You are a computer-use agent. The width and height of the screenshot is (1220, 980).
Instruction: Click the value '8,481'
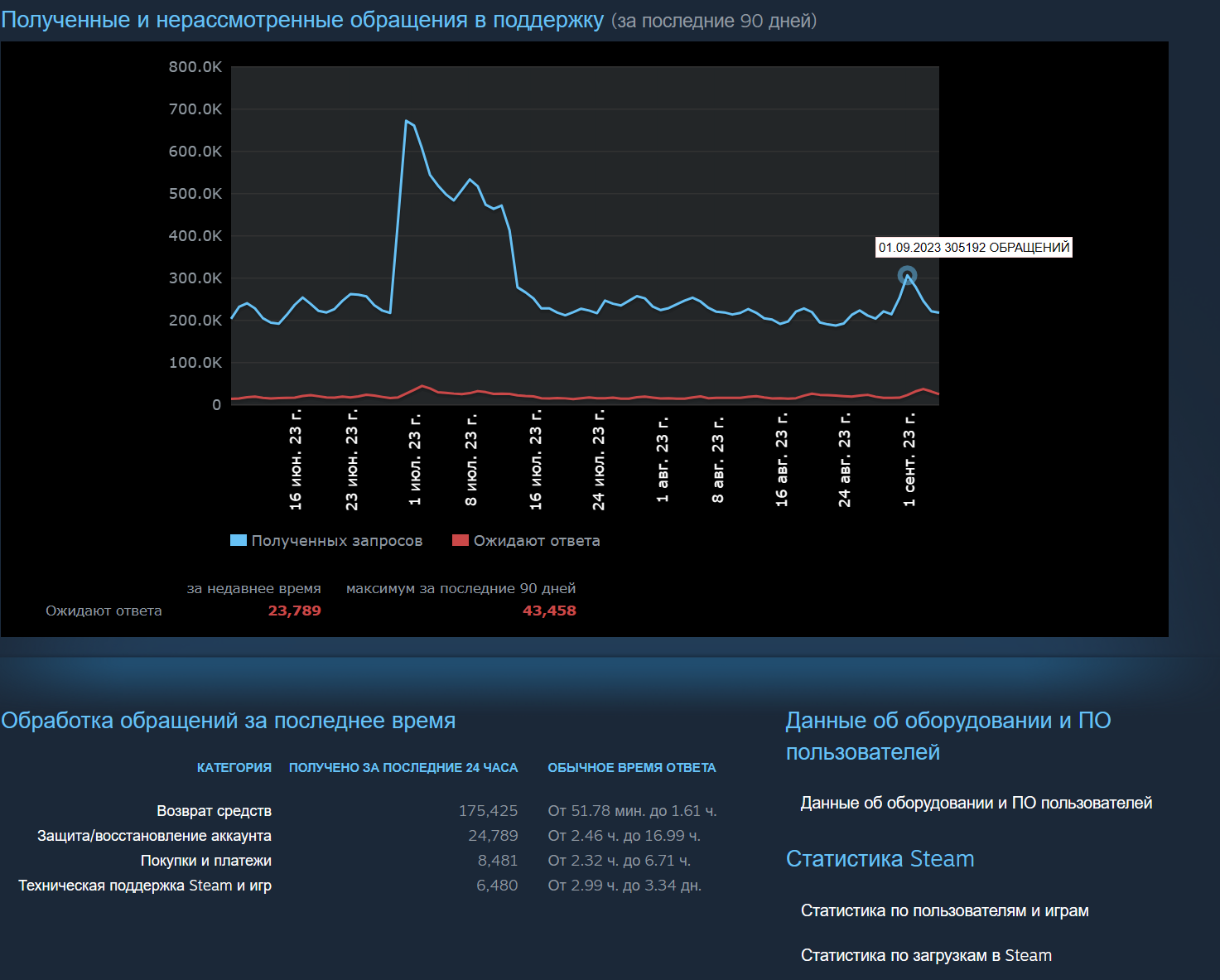click(x=498, y=861)
